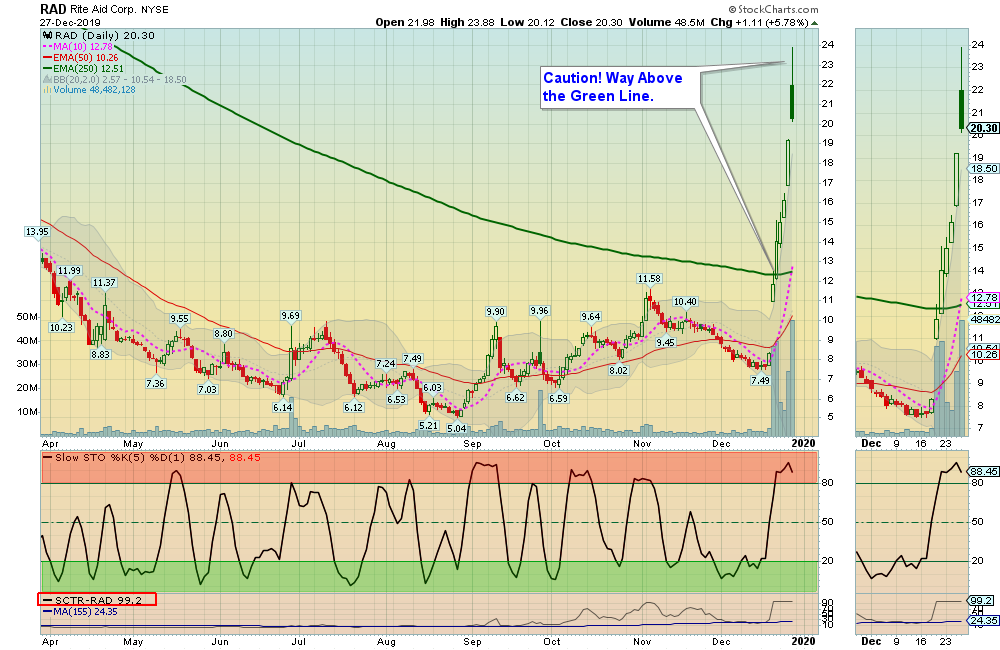Image resolution: width=1000 pixels, height=650 pixels.
Task: Click the green up-triangle next to Chg
Action: click(814, 23)
